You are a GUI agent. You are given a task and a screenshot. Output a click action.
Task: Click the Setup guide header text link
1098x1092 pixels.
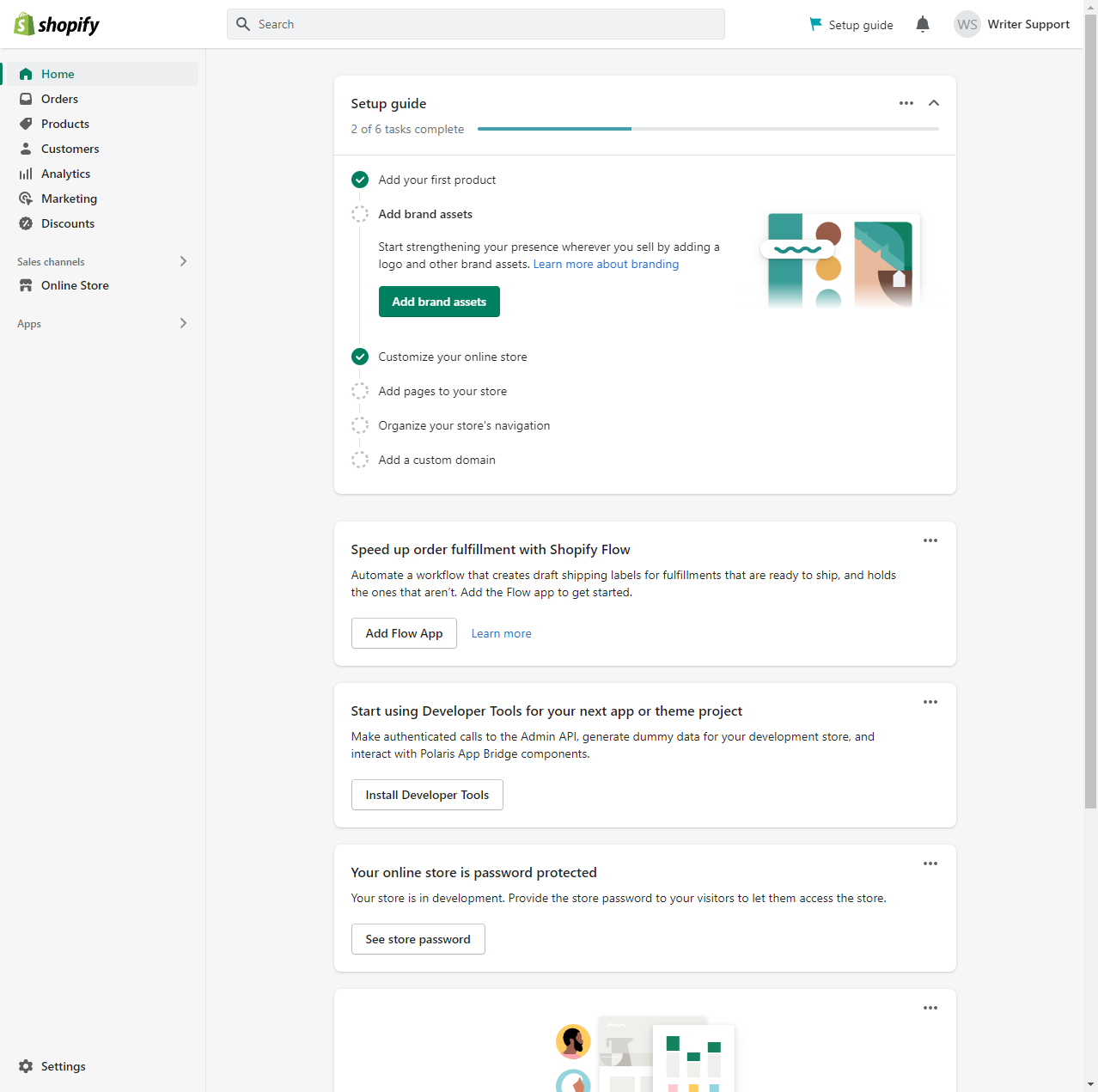pos(861,24)
